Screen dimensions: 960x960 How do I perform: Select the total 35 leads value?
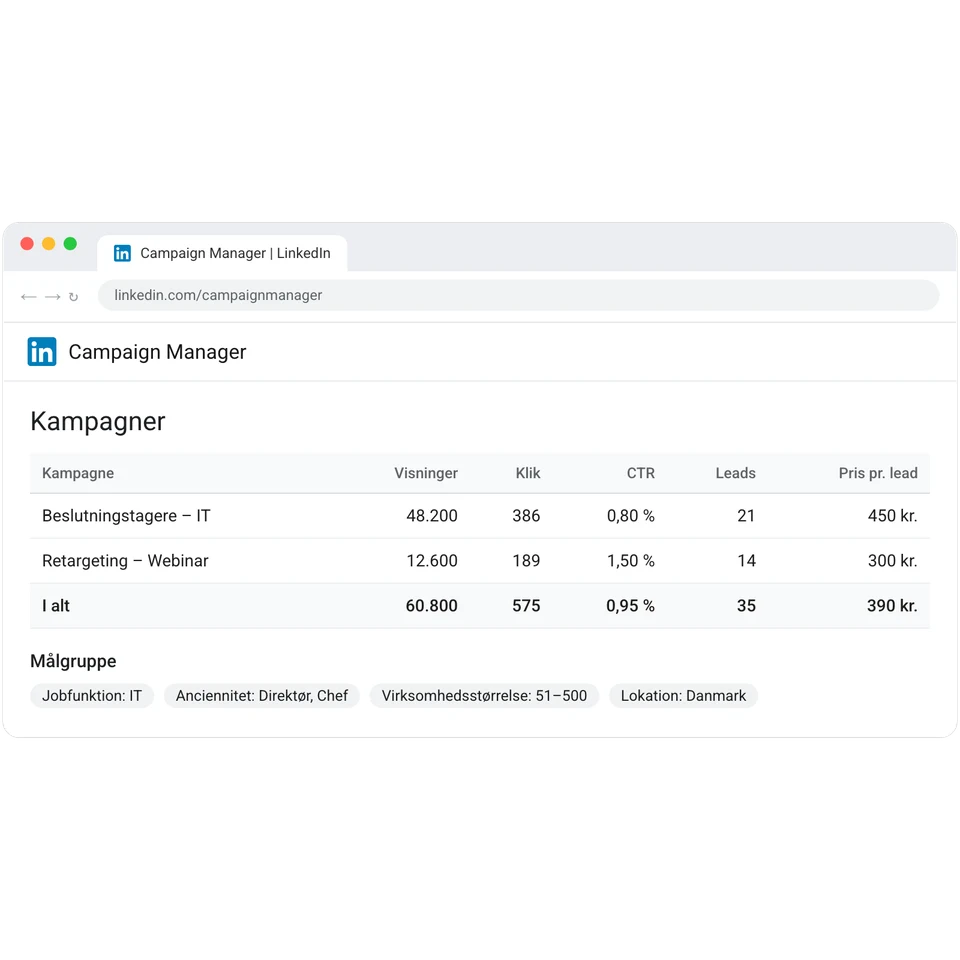(746, 606)
